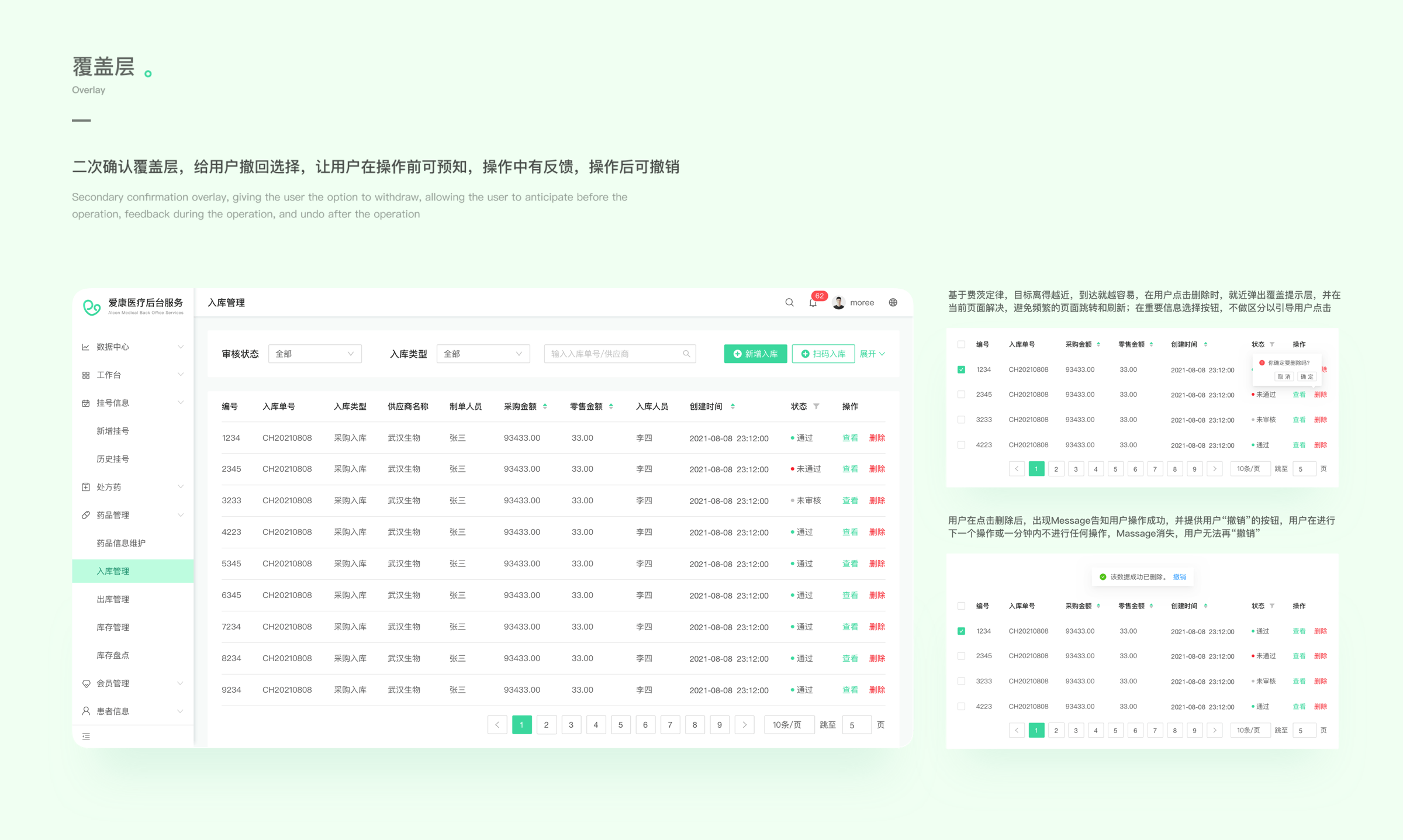Viewport: 1403px width, 840px height.
Task: Sort 采购金额 in the delete-confirmation example table
Action: pyautogui.click(x=1098, y=344)
